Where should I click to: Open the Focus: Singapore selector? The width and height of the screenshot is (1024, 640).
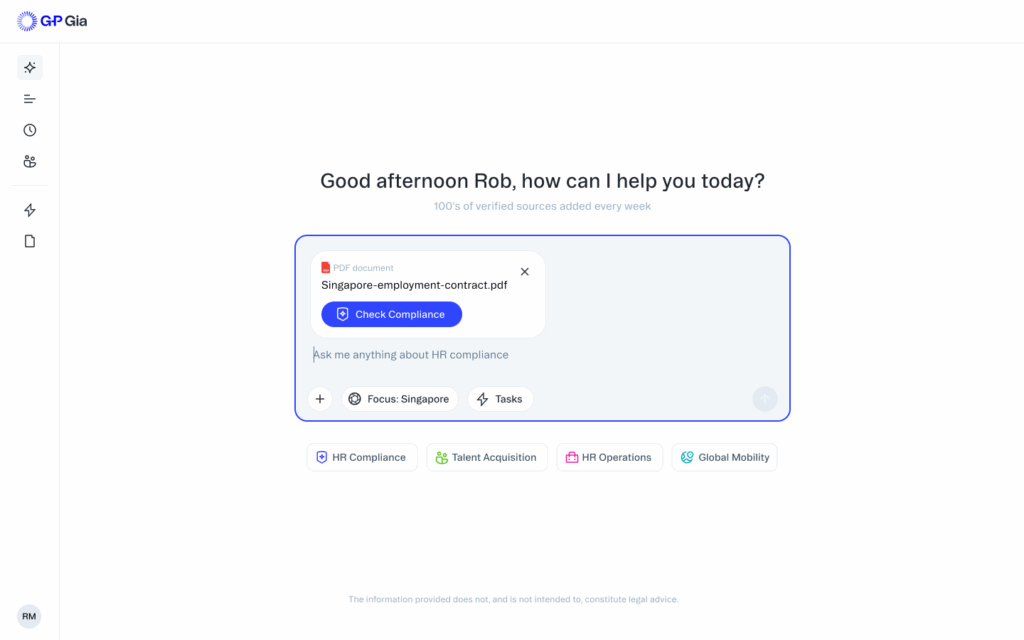tap(399, 399)
